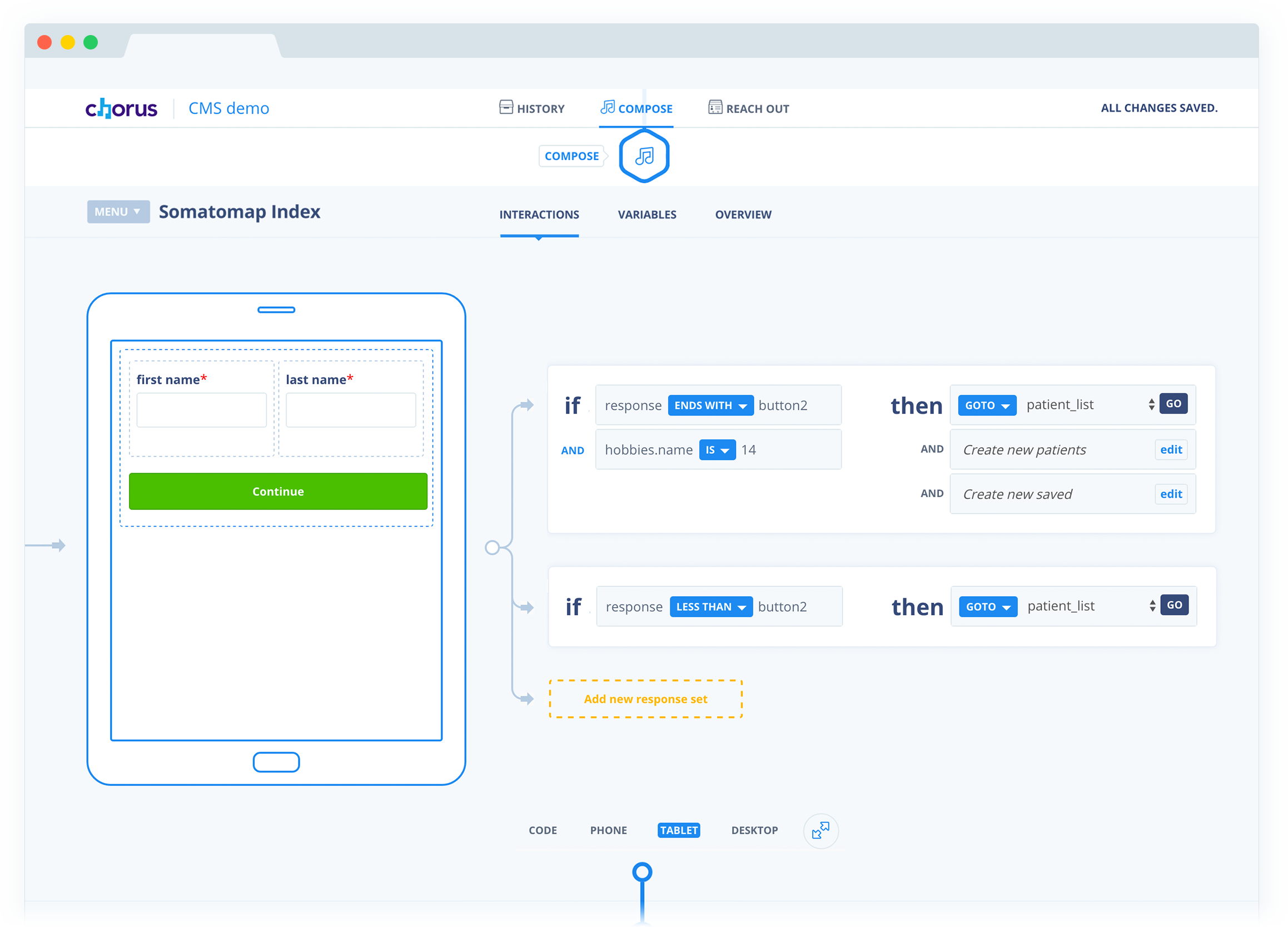Open the ENDS WITH operator dropdown
This screenshot has width=1288, height=927.
click(x=710, y=405)
